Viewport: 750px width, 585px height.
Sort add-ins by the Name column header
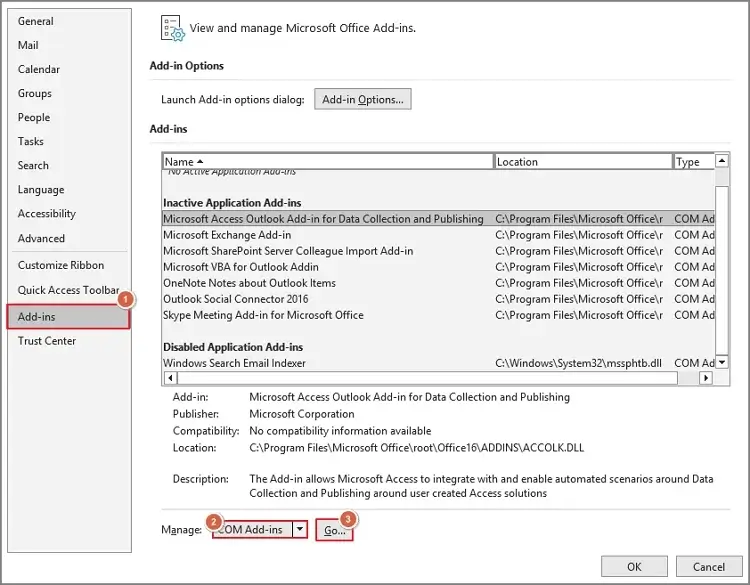pos(327,161)
